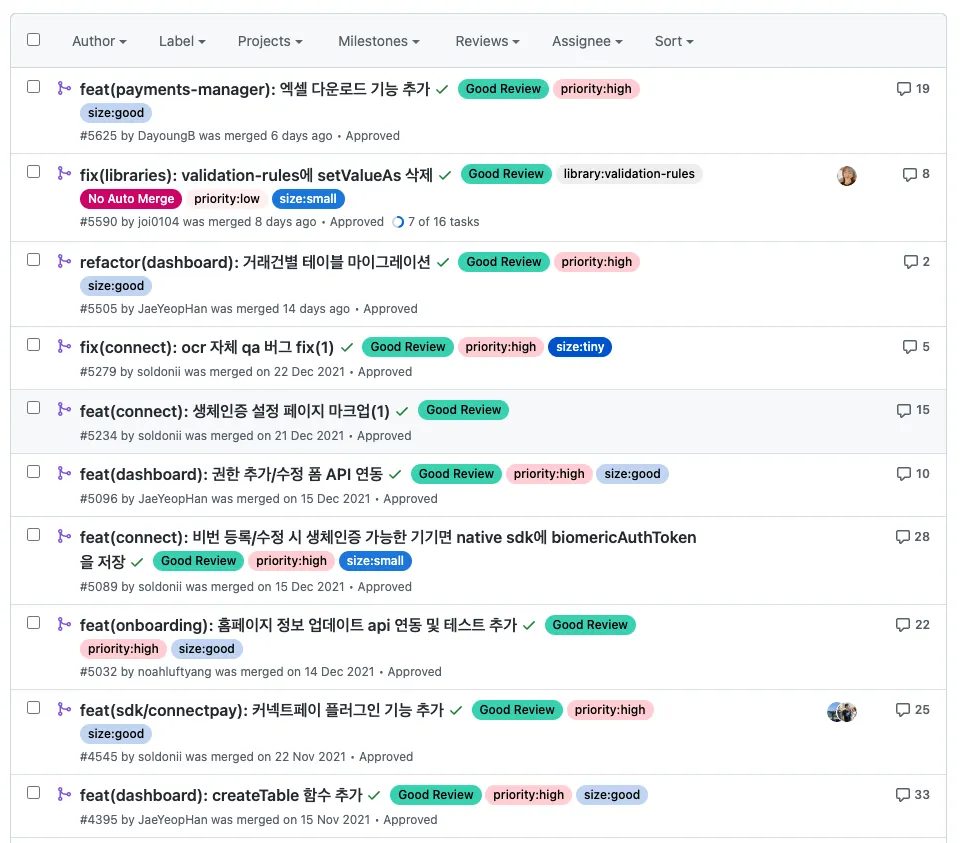Screen dimensions: 962x843
Task: Click the blue size:tiny label
Action: coord(580,347)
